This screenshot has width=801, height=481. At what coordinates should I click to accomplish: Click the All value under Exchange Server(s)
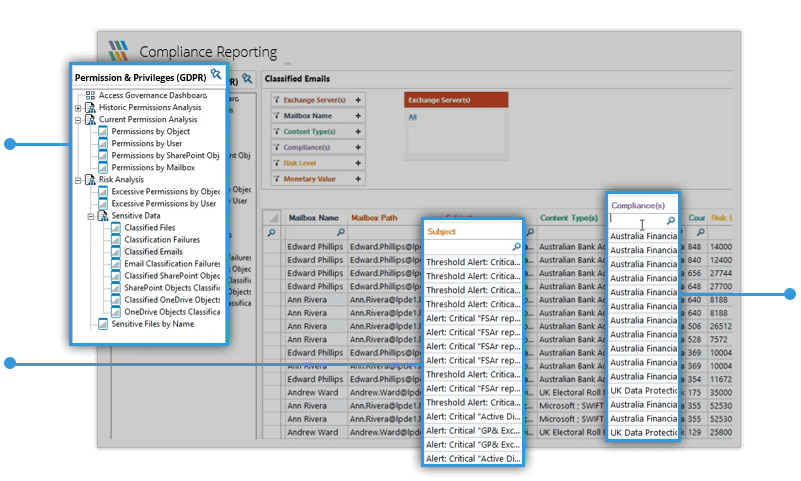click(412, 117)
